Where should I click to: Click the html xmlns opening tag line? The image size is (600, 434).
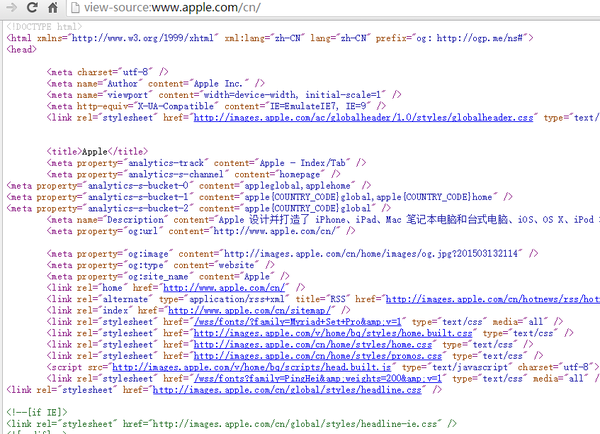270,38
